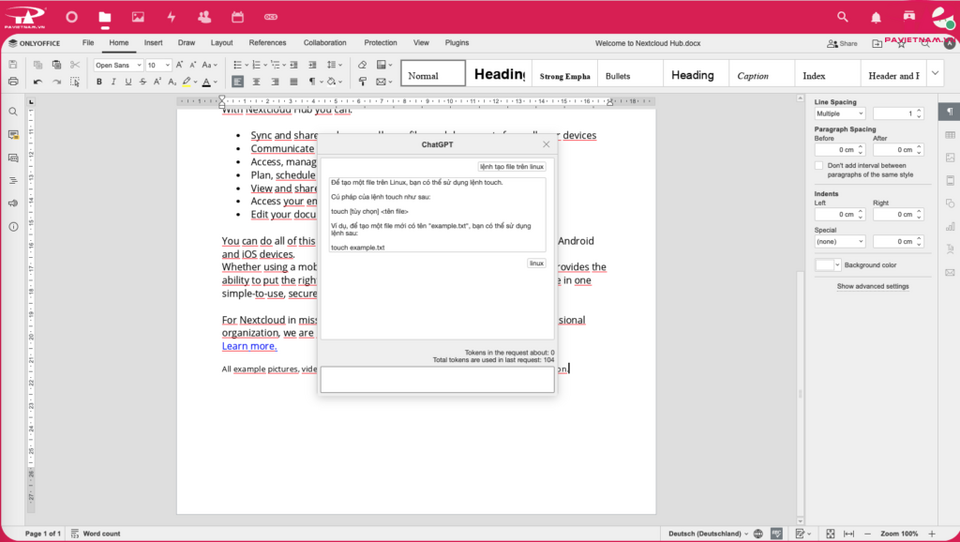Click the ChatGPT message input box
960x542 pixels.
[437, 380]
